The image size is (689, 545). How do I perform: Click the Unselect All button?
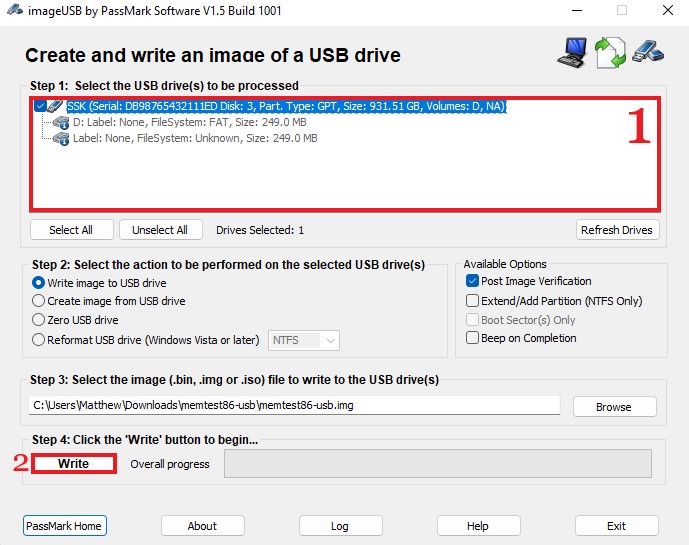160,230
